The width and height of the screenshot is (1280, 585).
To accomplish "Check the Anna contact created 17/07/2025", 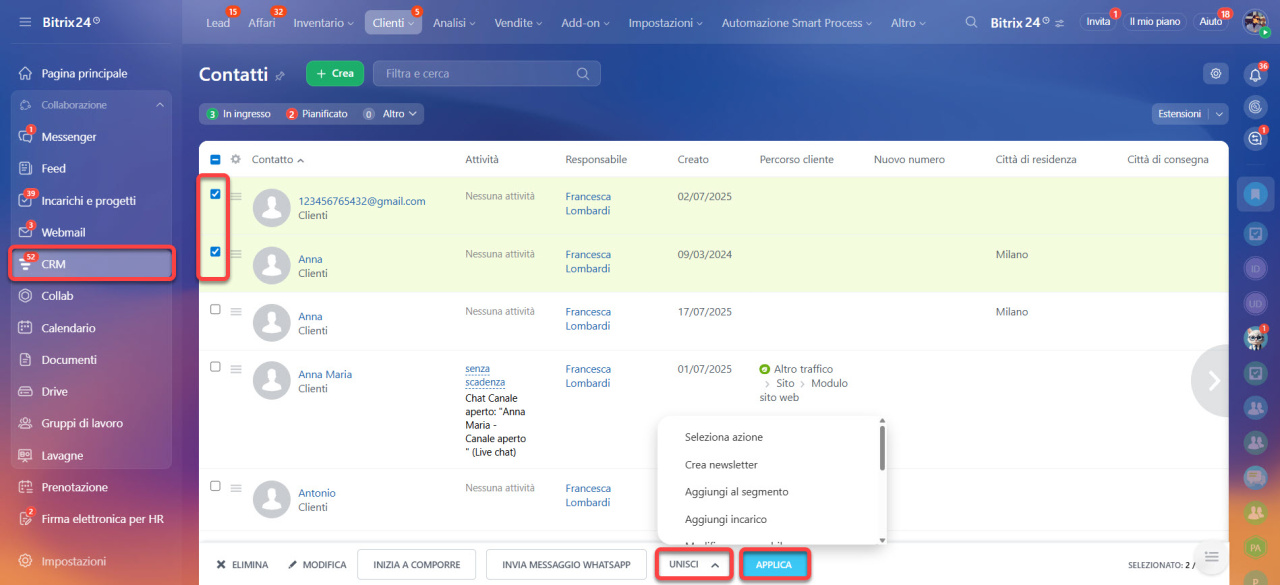I will (x=215, y=310).
